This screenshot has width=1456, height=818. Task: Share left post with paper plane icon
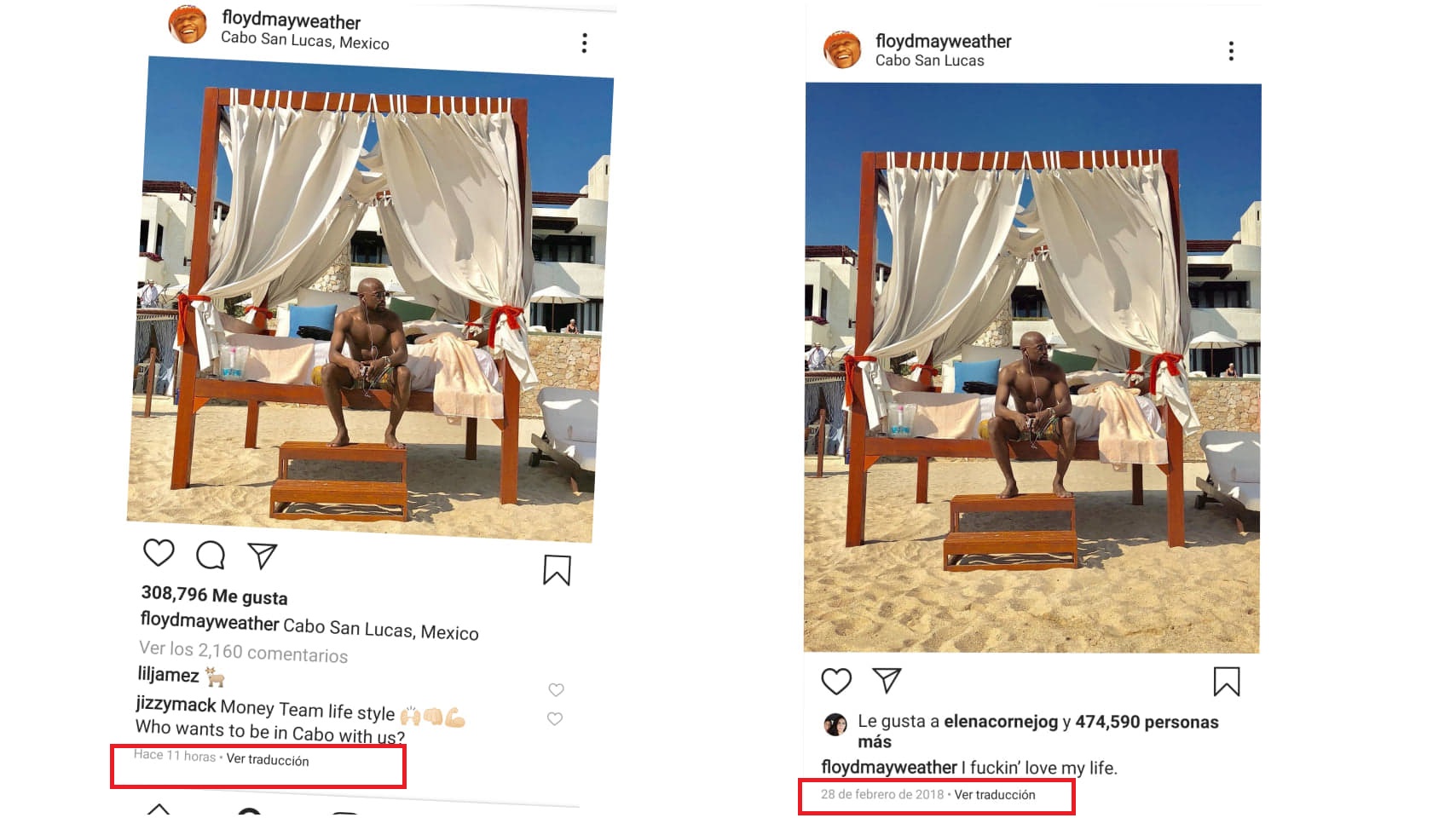point(263,556)
